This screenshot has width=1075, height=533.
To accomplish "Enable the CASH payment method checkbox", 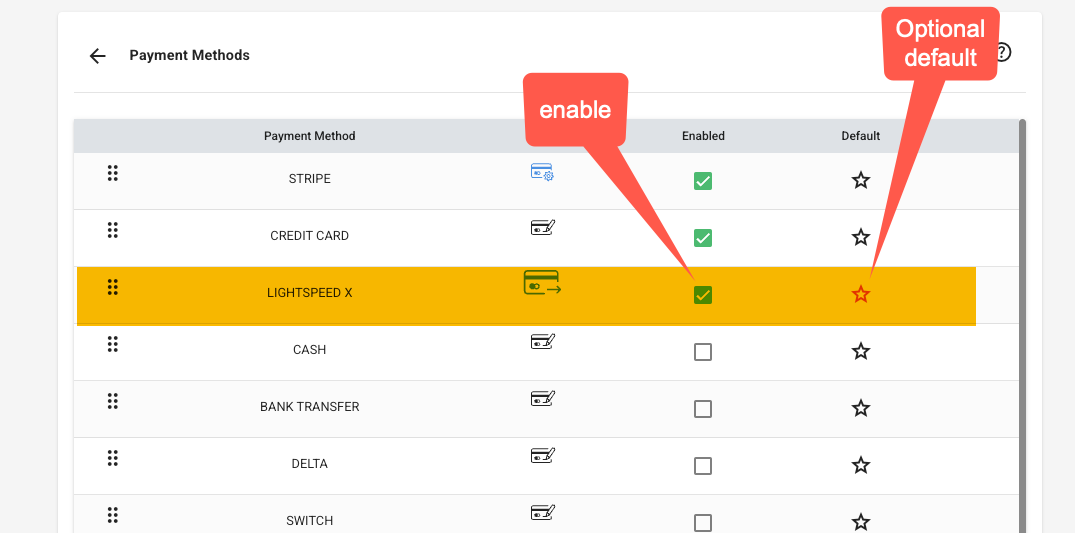I will [703, 352].
